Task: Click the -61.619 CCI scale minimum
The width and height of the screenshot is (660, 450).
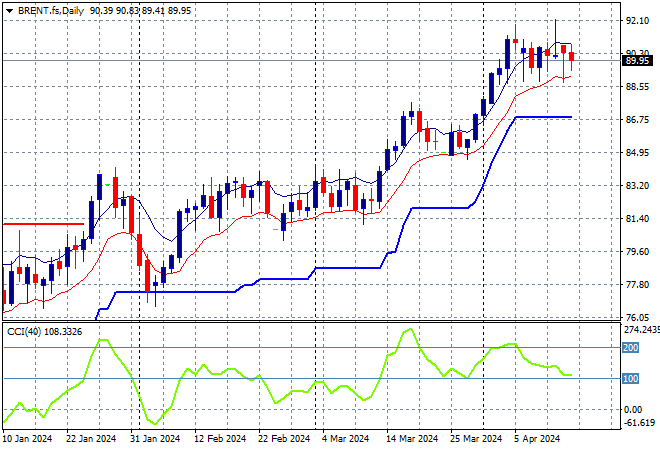Action: 638,424
